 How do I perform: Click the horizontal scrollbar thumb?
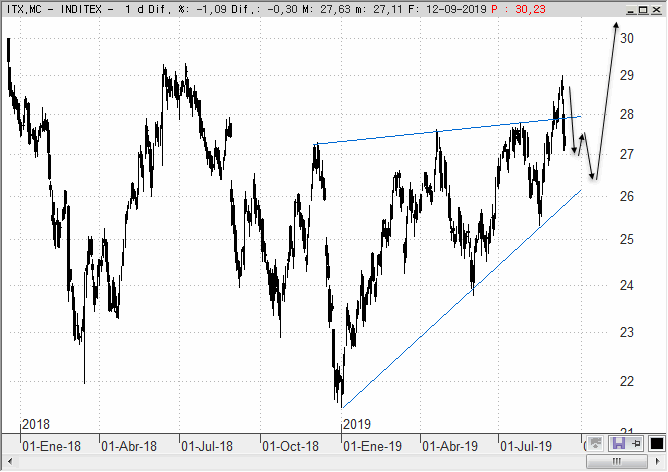pyautogui.click(x=616, y=461)
